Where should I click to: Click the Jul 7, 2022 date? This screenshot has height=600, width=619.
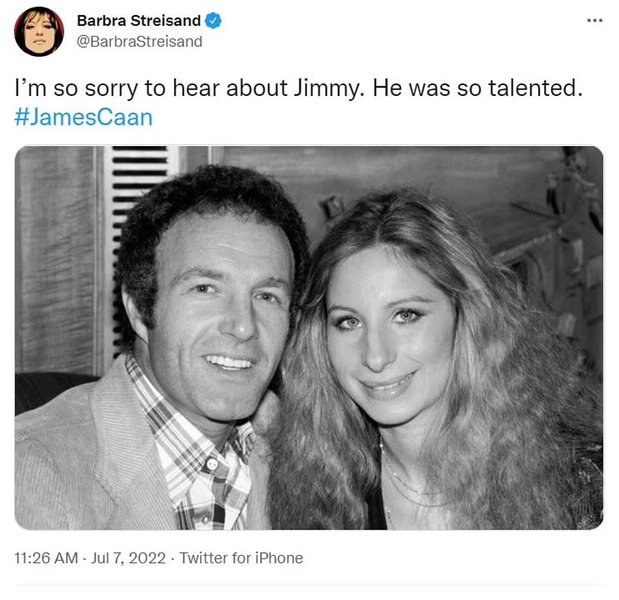tap(128, 558)
